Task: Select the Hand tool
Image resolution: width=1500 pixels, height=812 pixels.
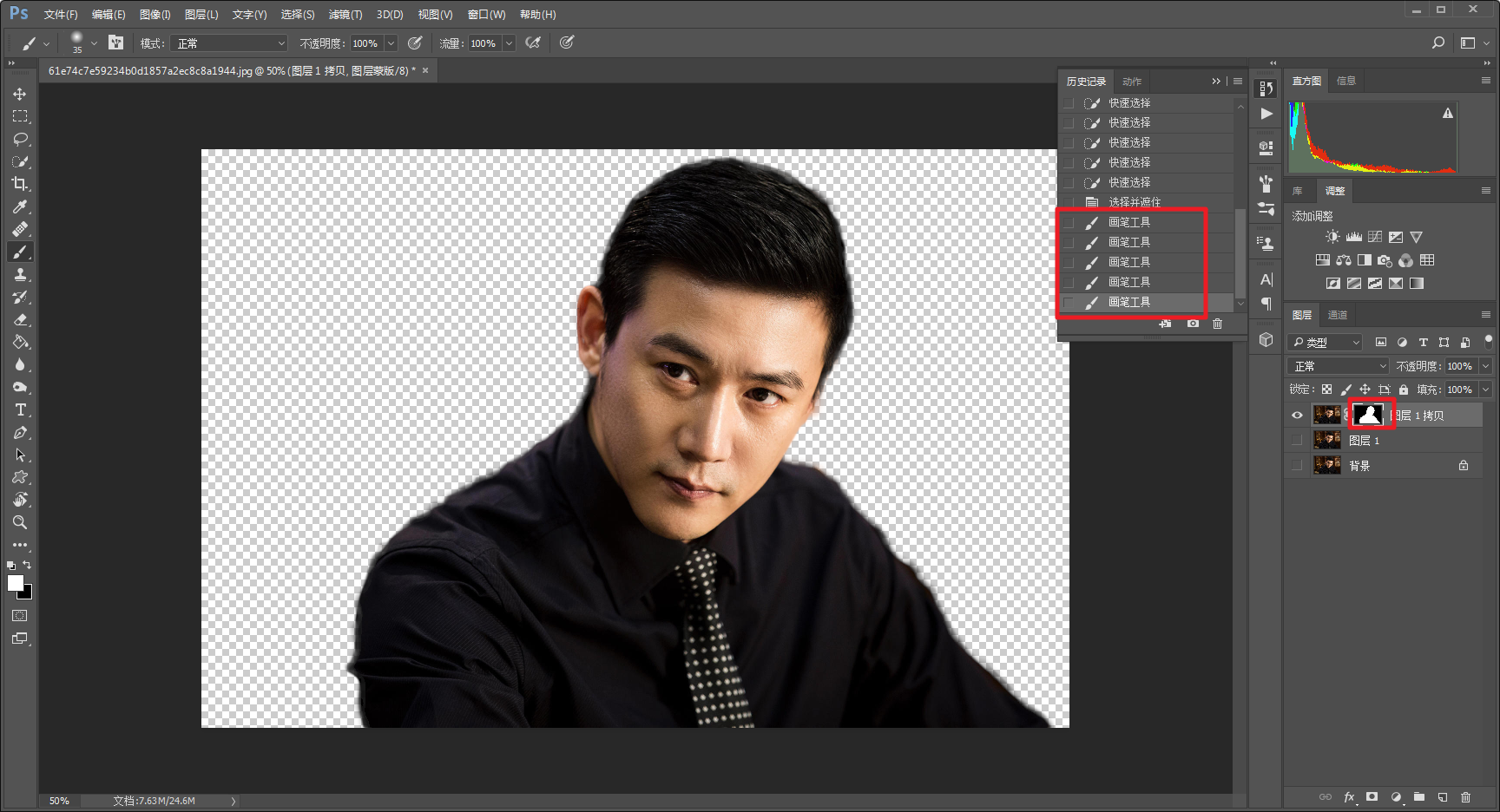Action: tap(20, 500)
